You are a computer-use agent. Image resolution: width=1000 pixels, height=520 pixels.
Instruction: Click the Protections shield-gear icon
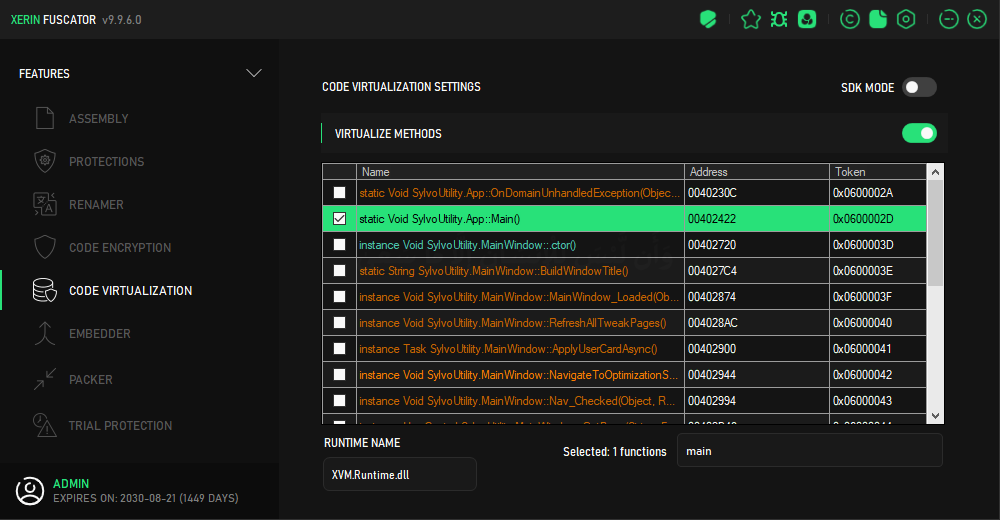click(x=45, y=161)
